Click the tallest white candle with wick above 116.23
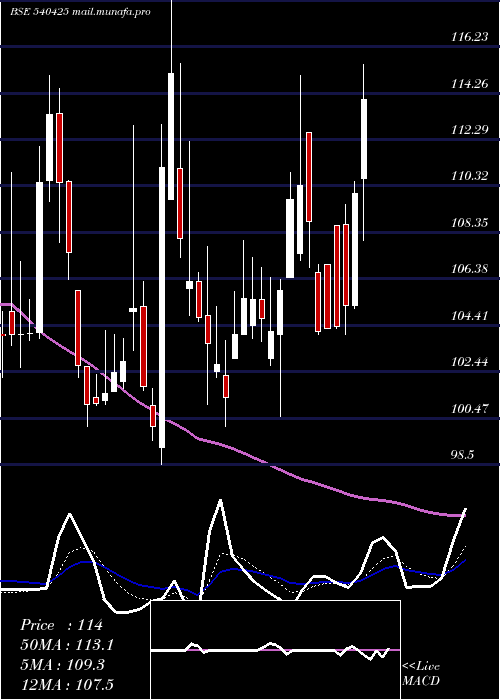500x700 pixels. coord(171,136)
